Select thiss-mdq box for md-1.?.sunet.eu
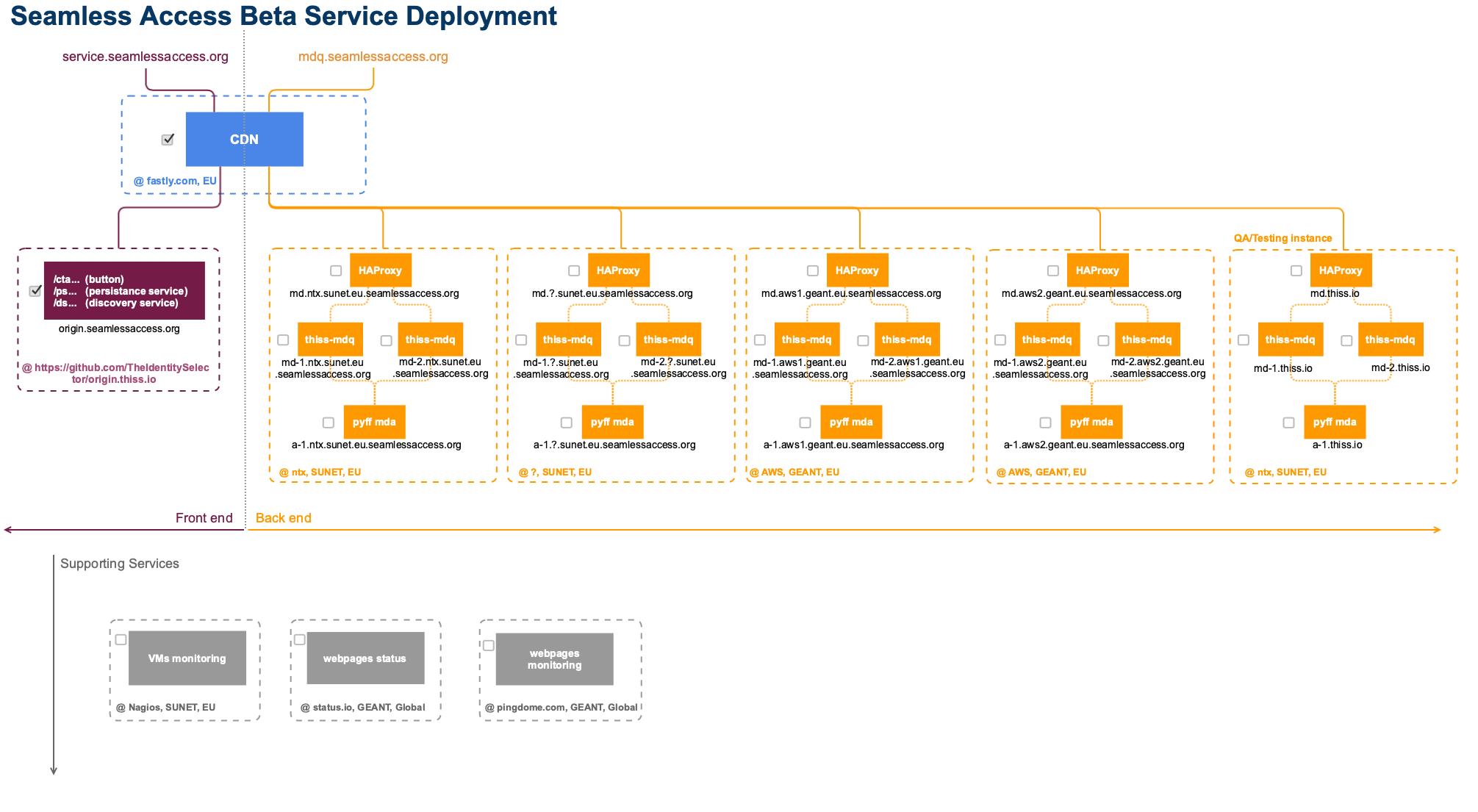1478x812 pixels. pos(568,339)
